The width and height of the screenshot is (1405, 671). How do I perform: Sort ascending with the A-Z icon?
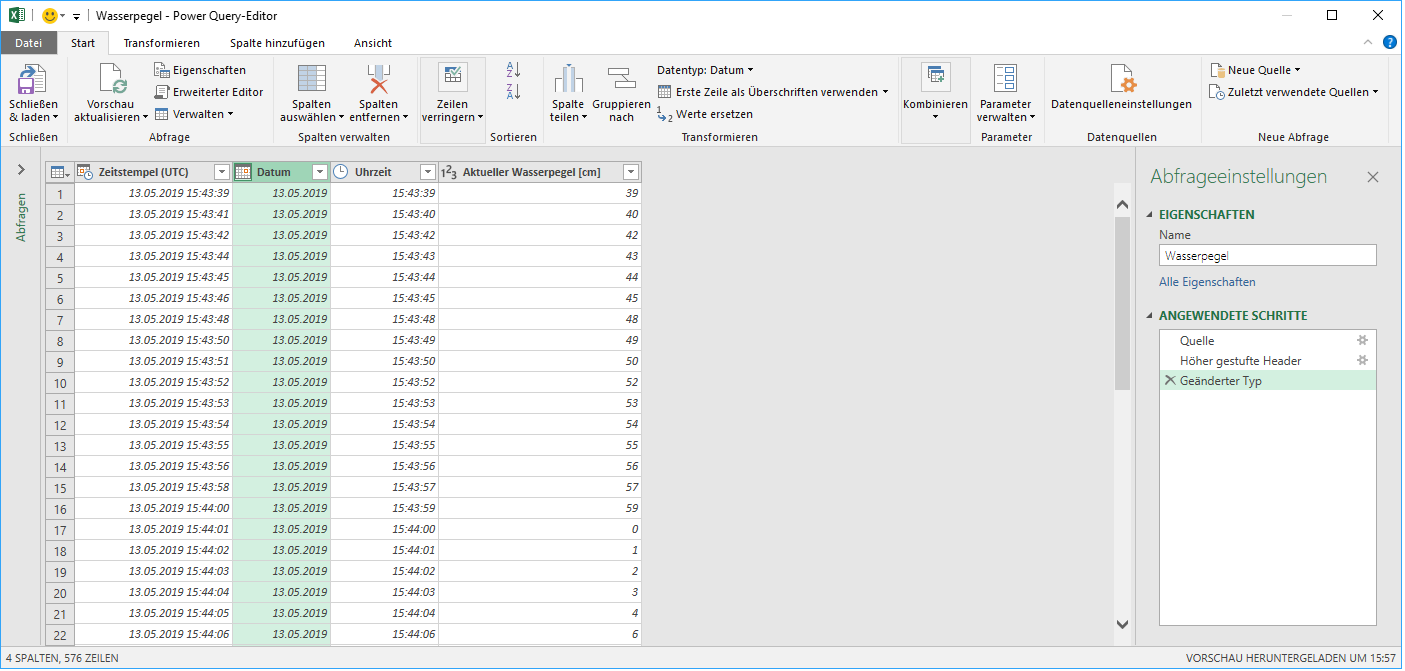(x=514, y=70)
